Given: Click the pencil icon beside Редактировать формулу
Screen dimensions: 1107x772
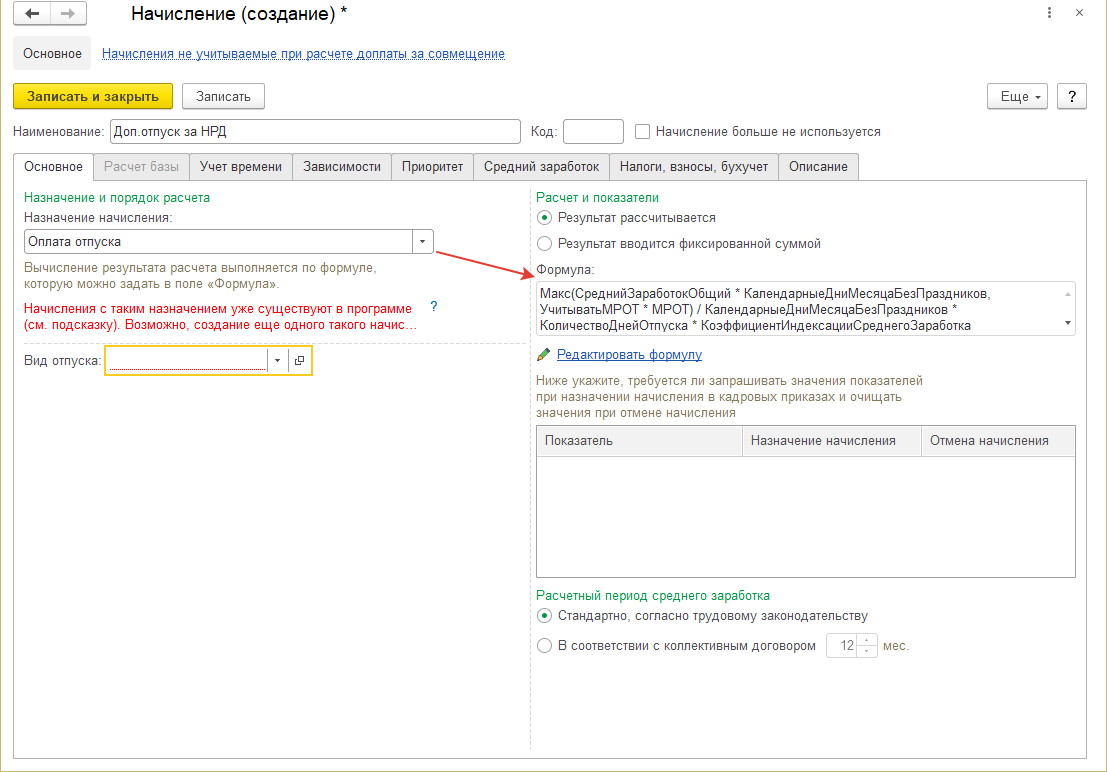Looking at the screenshot, I should (544, 354).
